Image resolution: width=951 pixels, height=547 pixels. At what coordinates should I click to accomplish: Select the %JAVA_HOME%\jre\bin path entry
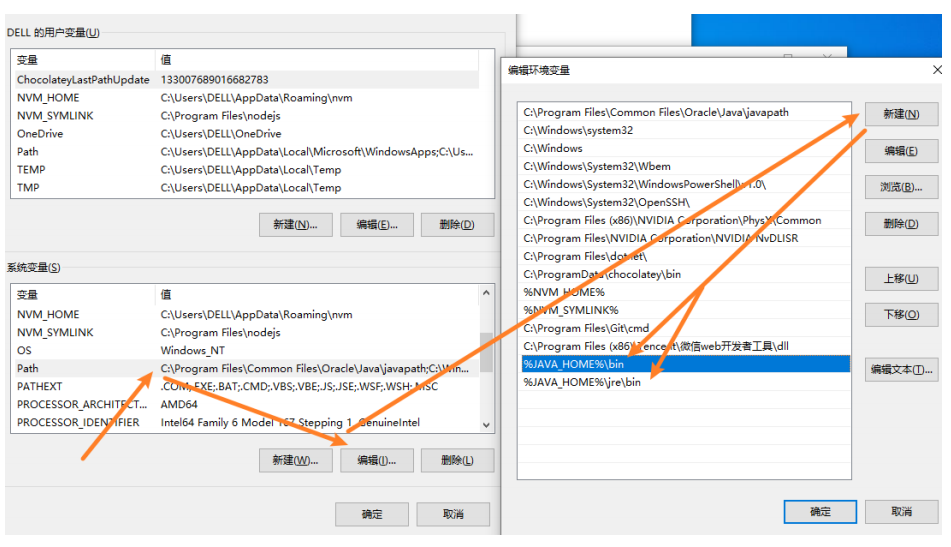(582, 383)
